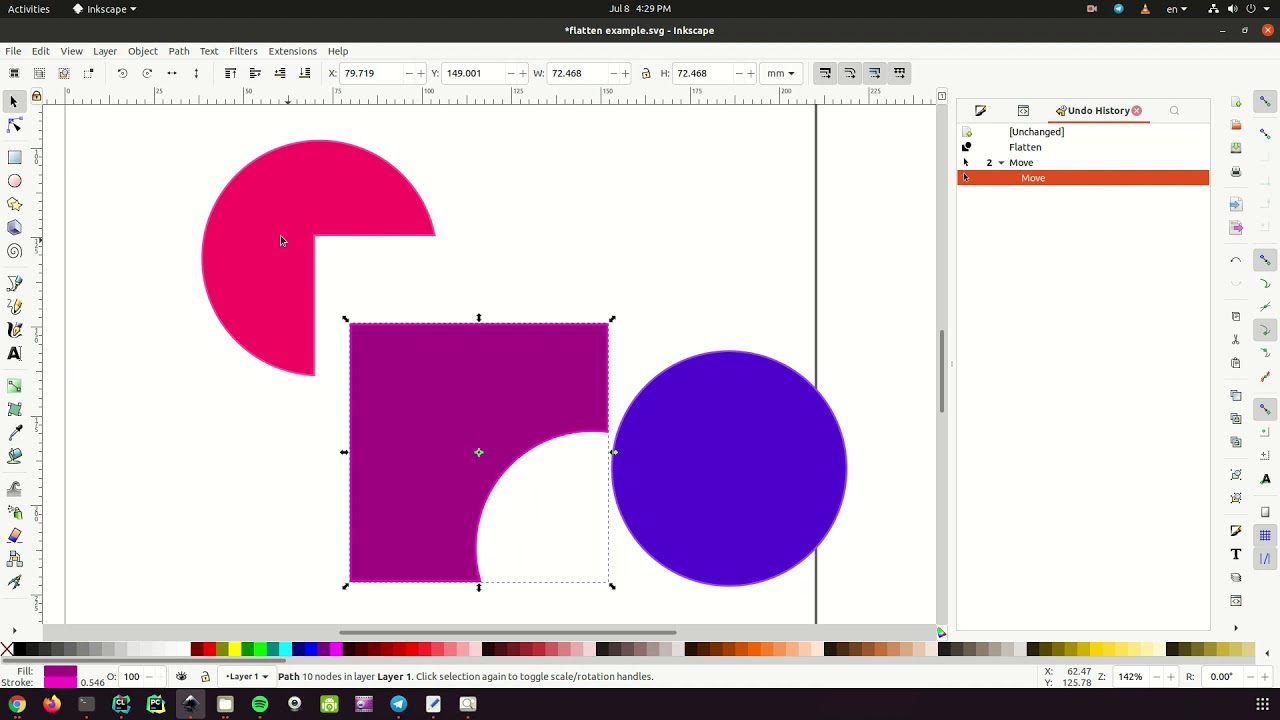Rotate selection 90 degrees clockwise
Image resolution: width=1280 pixels, height=720 pixels.
click(147, 73)
